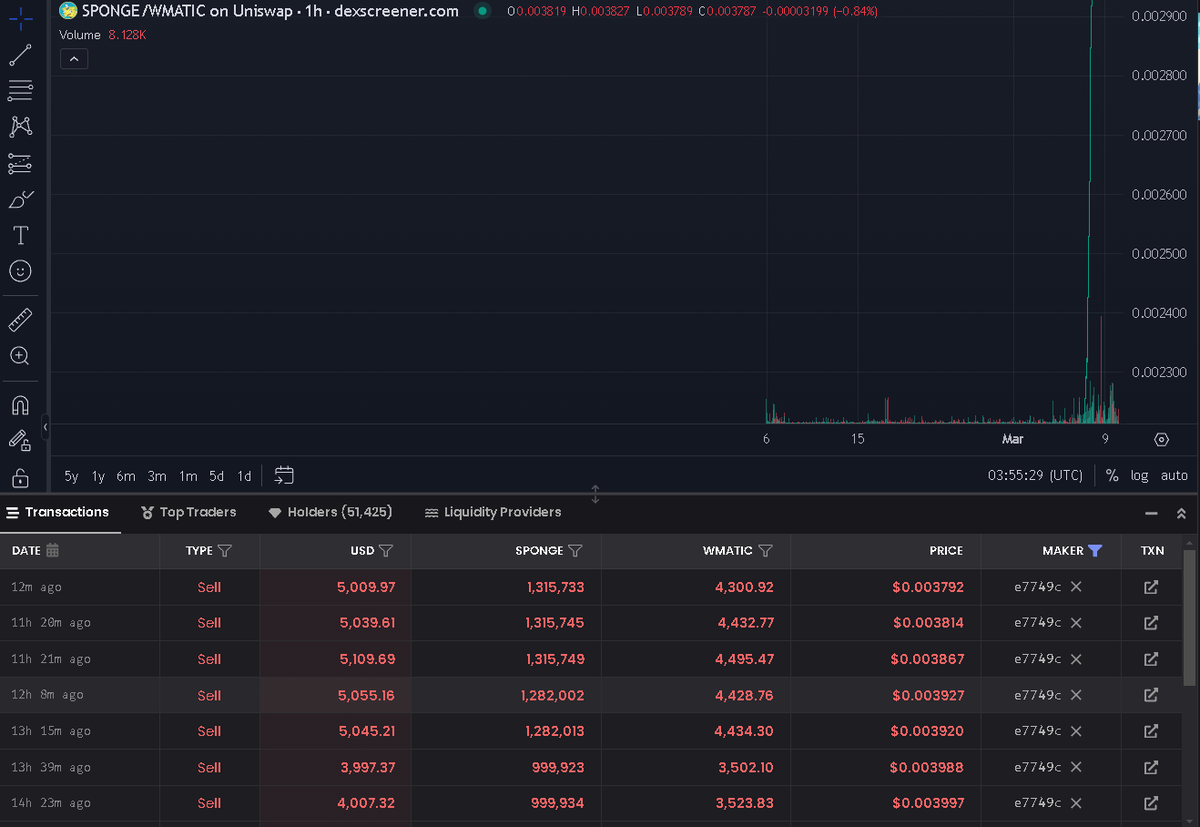This screenshot has height=827, width=1200.
Task: Toggle logarithmic price scale
Action: coord(1139,476)
